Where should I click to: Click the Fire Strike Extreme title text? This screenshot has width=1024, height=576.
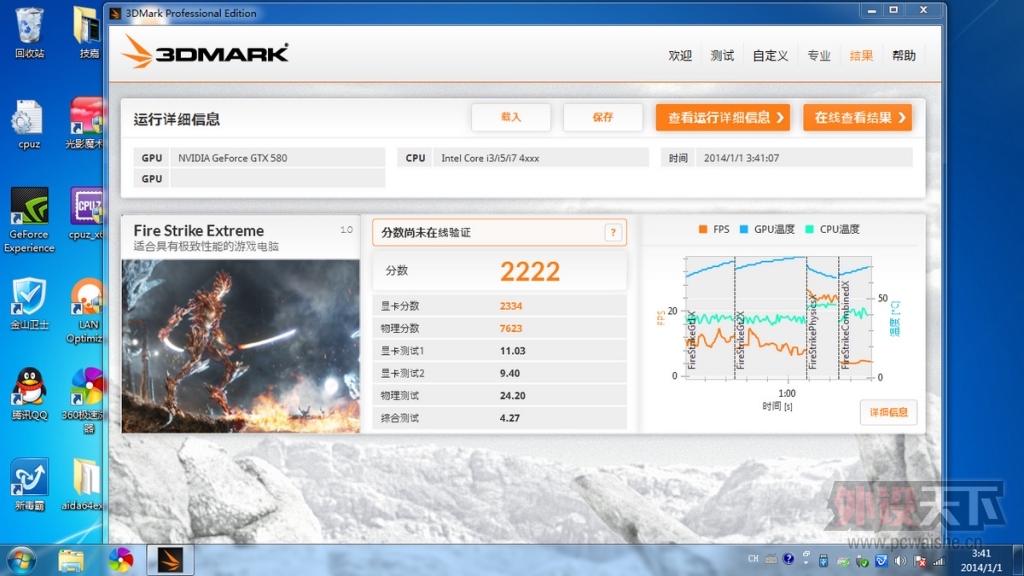[199, 231]
